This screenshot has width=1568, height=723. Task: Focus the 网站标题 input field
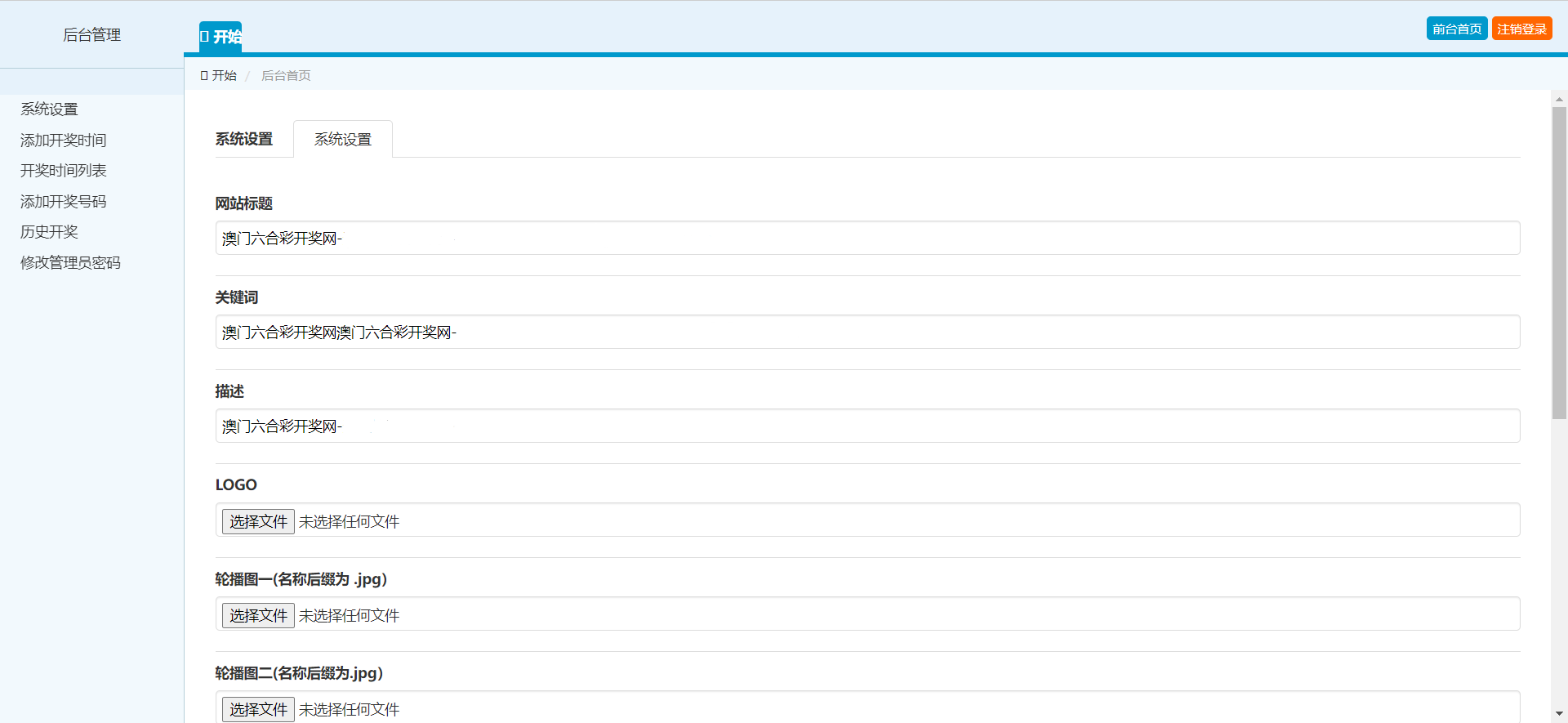click(x=866, y=239)
